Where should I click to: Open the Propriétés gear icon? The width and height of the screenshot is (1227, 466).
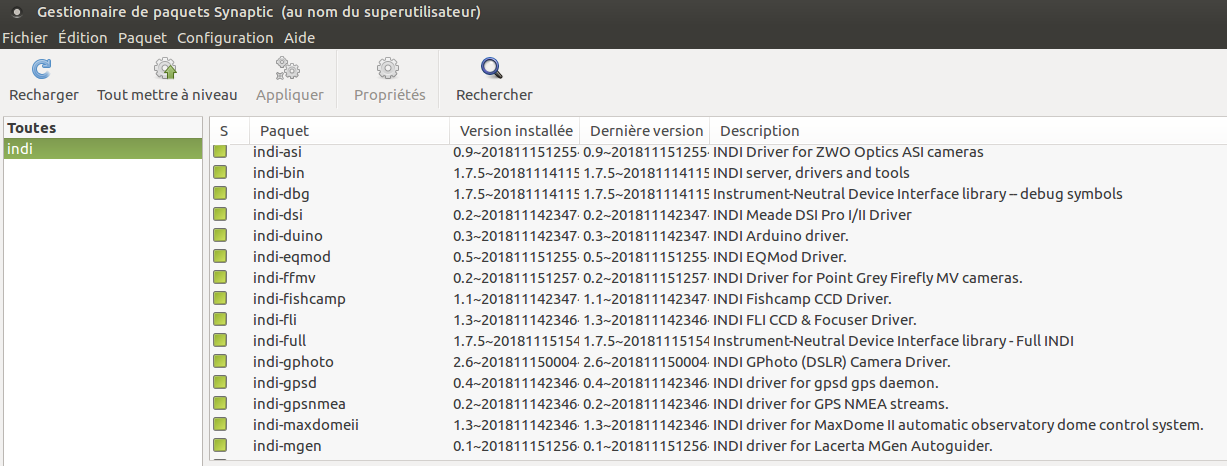[x=389, y=69]
